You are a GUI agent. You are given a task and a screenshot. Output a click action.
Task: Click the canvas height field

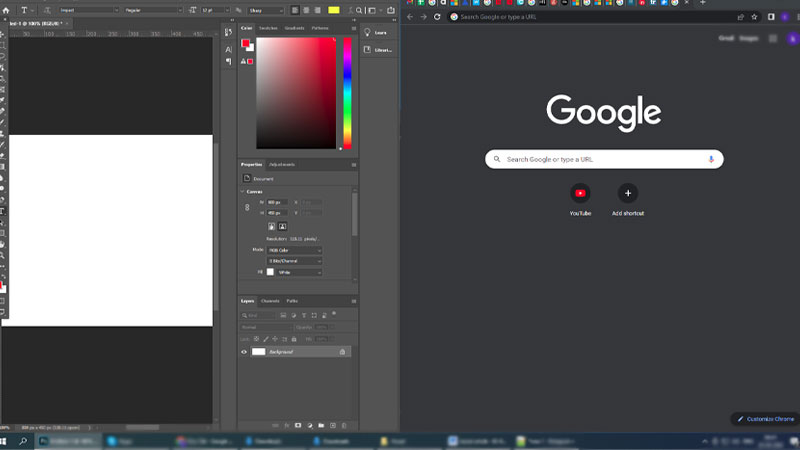pos(277,213)
